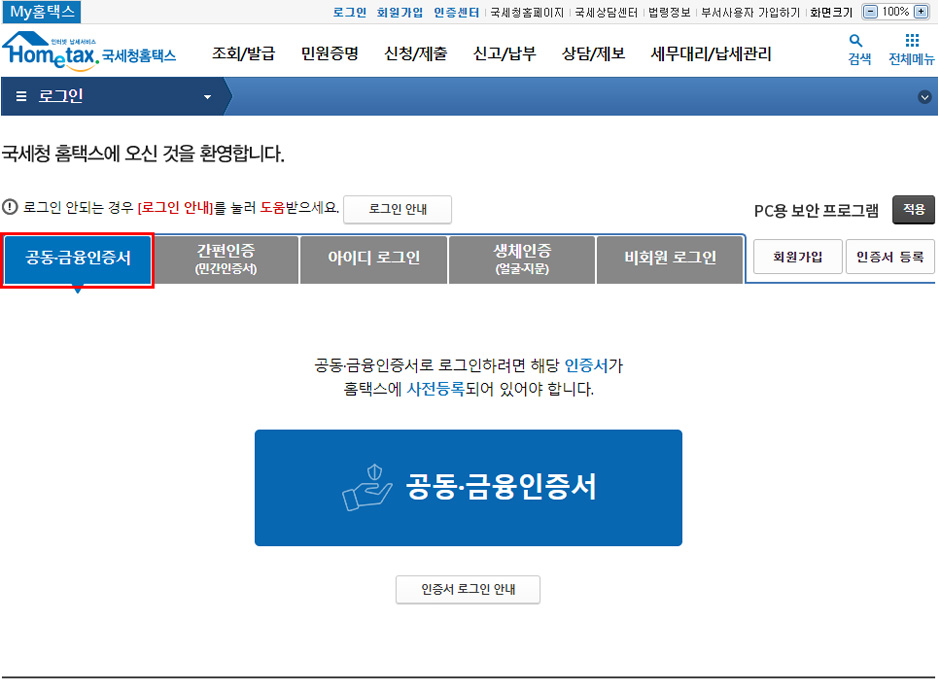Open the 전체메뉴 grid icon
Viewport: 938px width, 700px height.
tap(912, 41)
